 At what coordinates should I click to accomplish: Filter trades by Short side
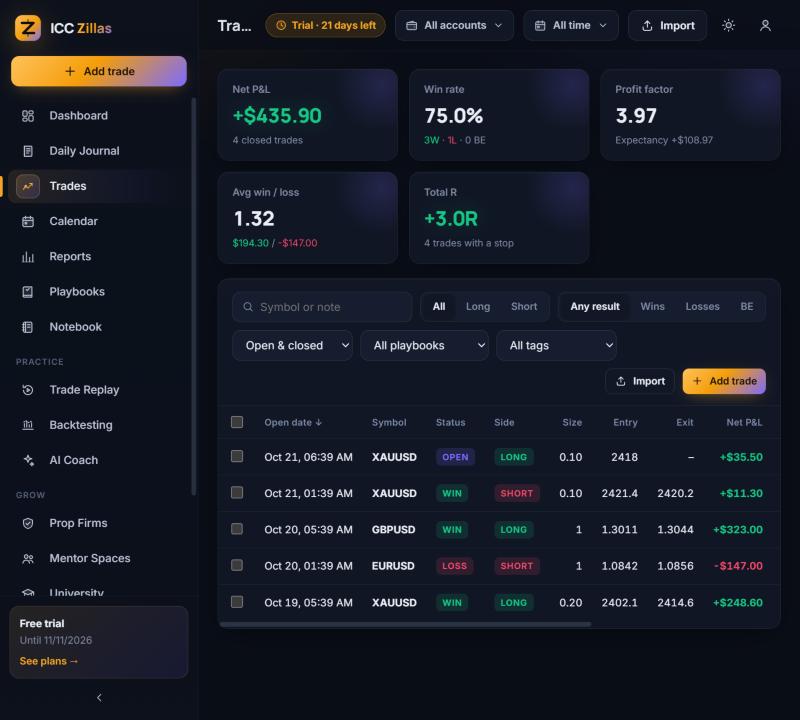524,307
